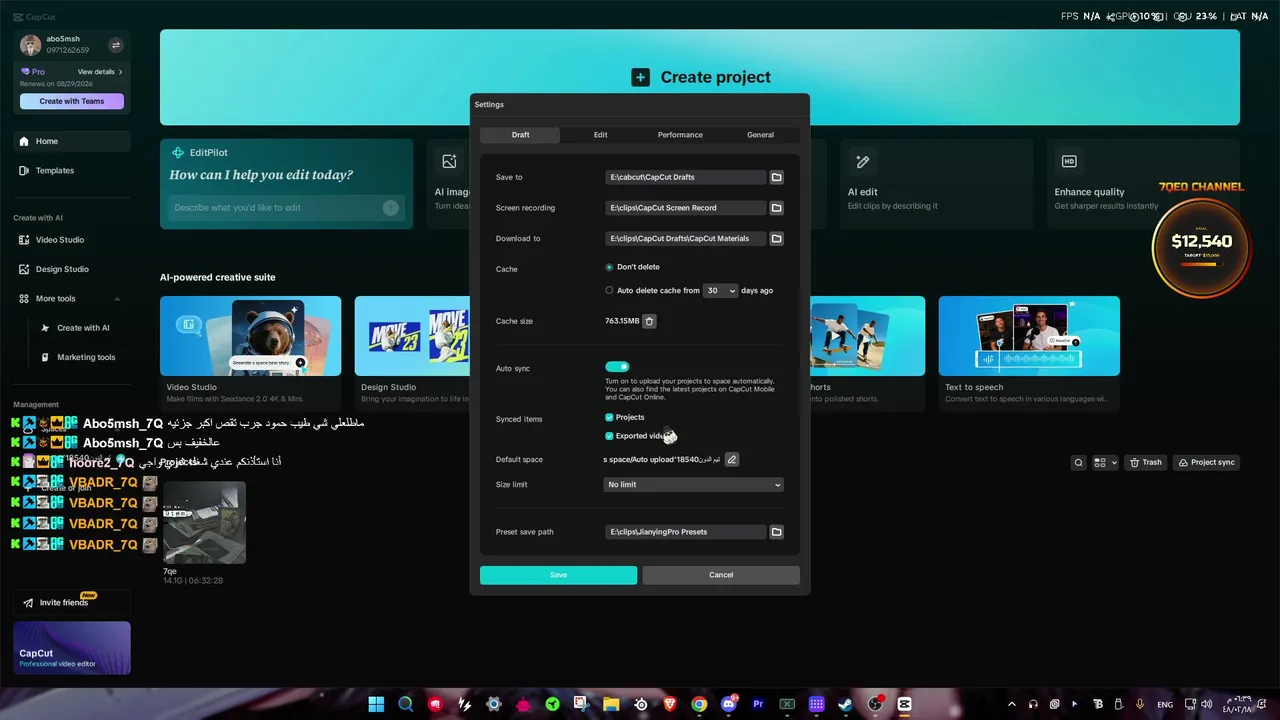
Task: Open Discord from the taskbar
Action: [729, 704]
